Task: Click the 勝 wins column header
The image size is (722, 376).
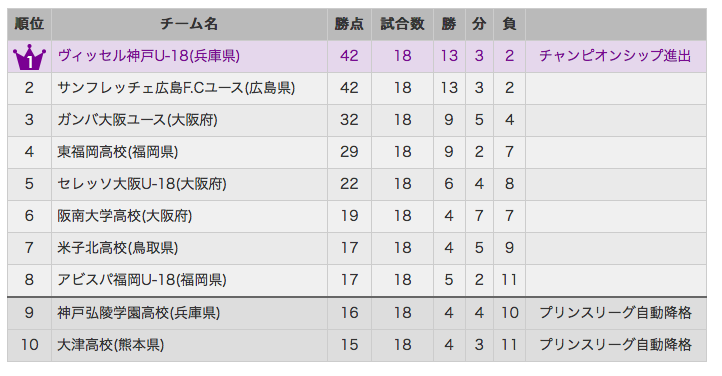Action: [x=449, y=24]
